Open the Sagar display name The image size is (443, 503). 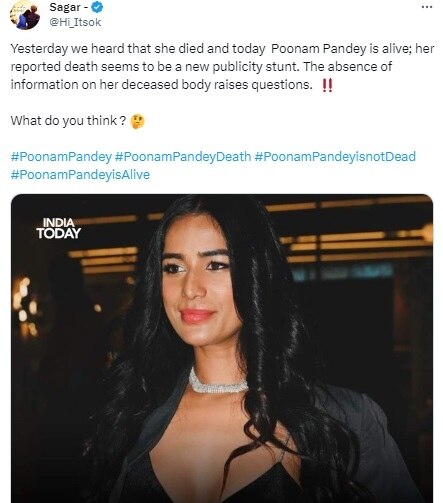tap(65, 7)
